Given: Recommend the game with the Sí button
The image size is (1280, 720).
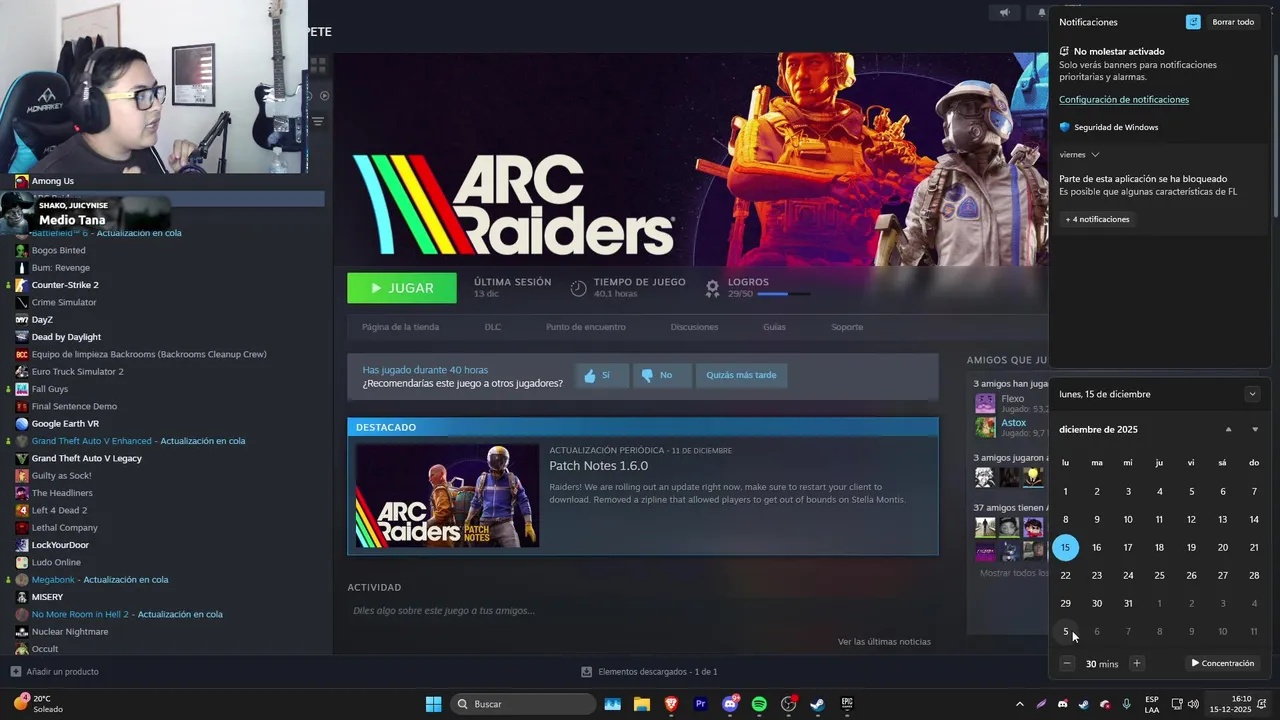Looking at the screenshot, I should tap(602, 375).
